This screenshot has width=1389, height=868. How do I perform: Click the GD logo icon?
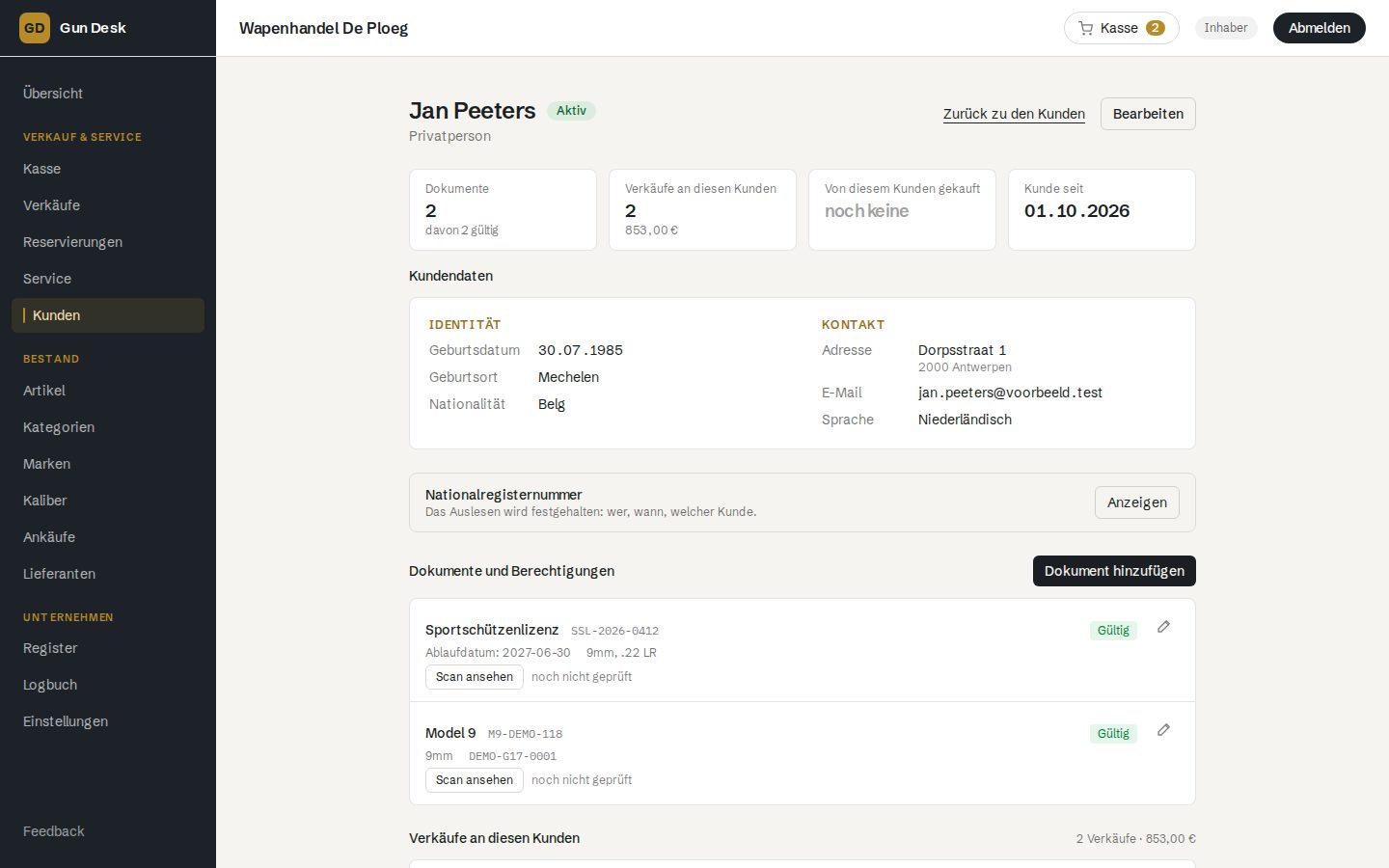35,28
